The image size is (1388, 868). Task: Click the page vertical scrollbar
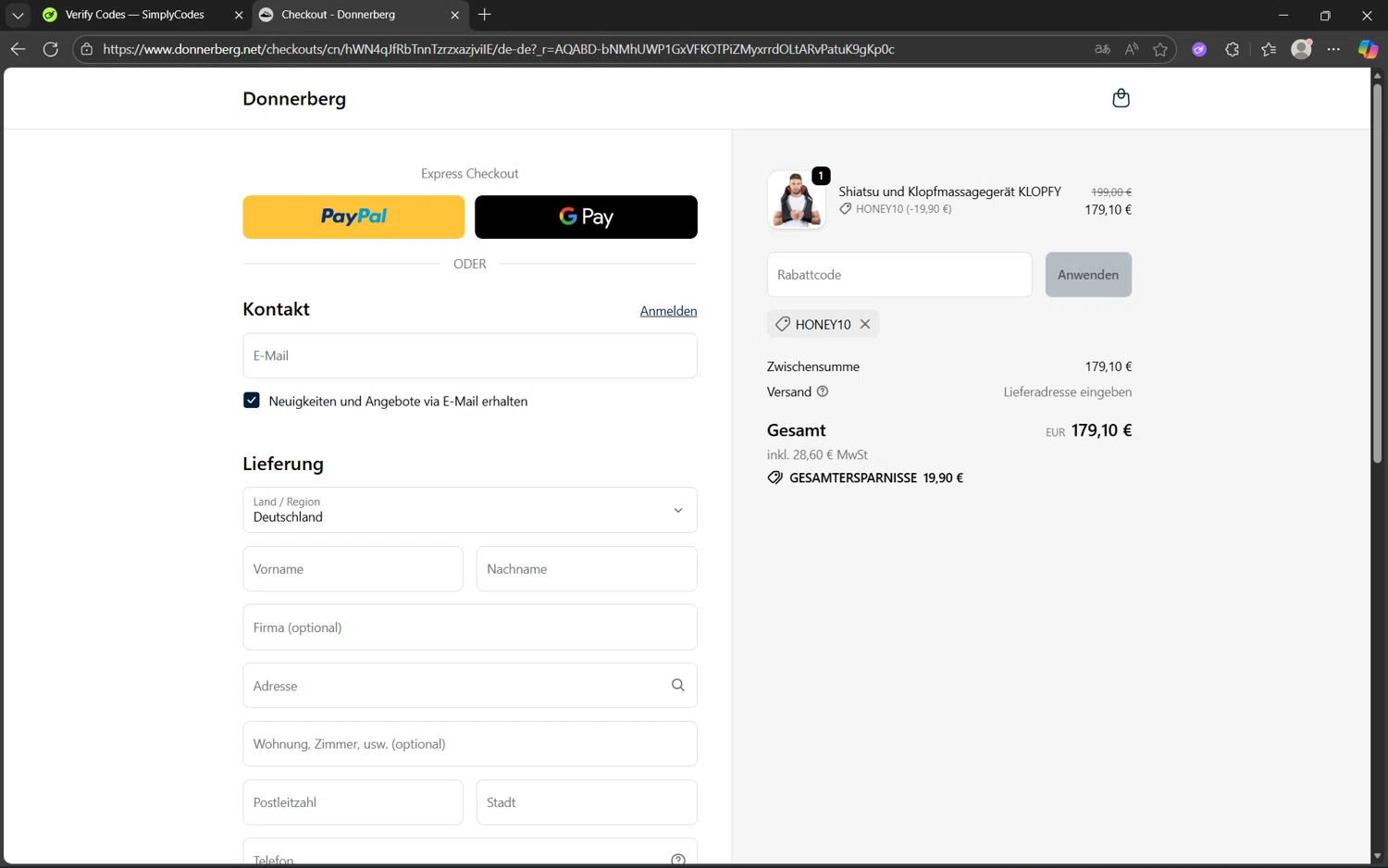1377,273
